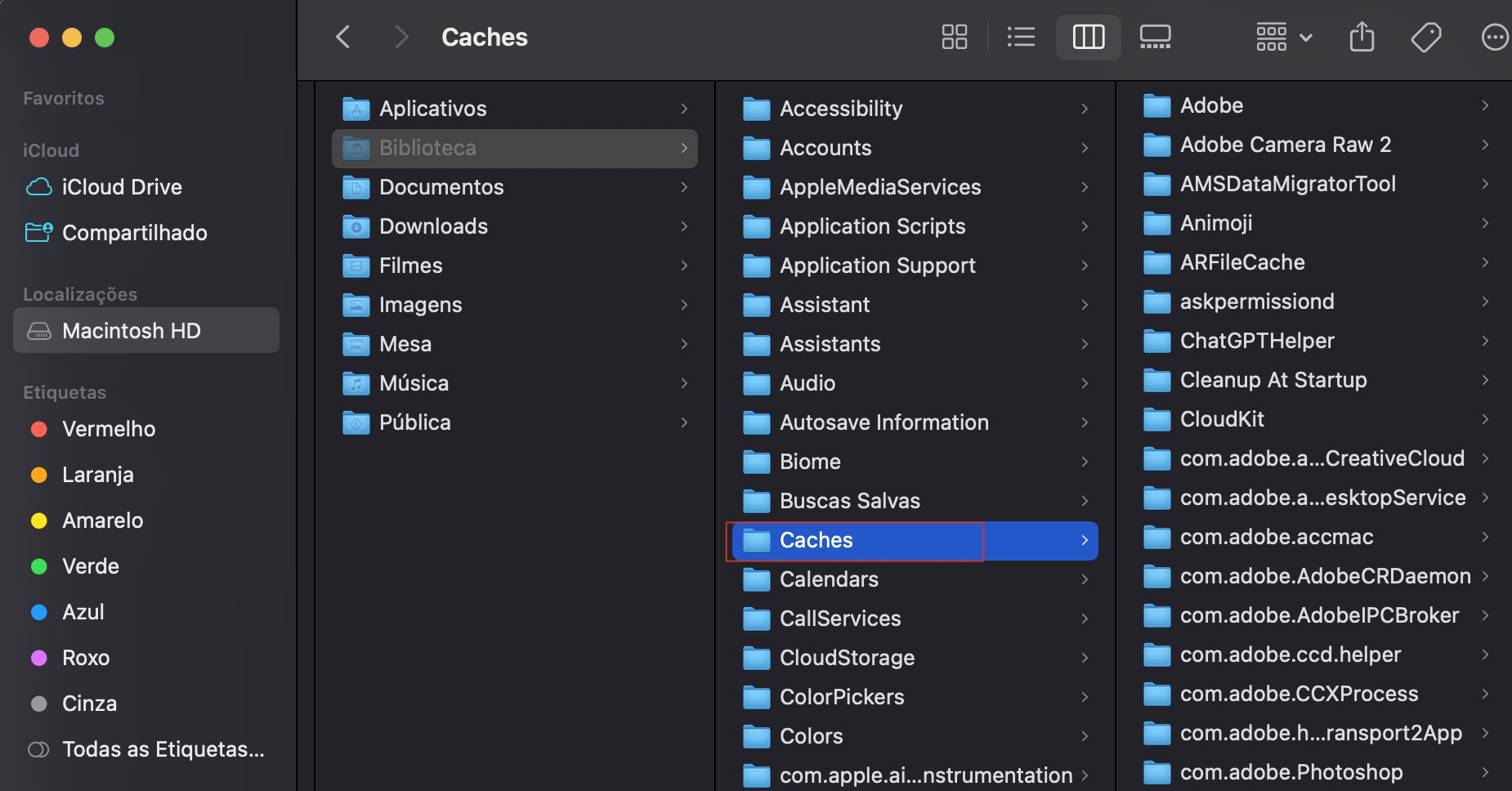The image size is (1512, 791).
Task: Select Compartilhado in sidebar
Action: [x=134, y=233]
